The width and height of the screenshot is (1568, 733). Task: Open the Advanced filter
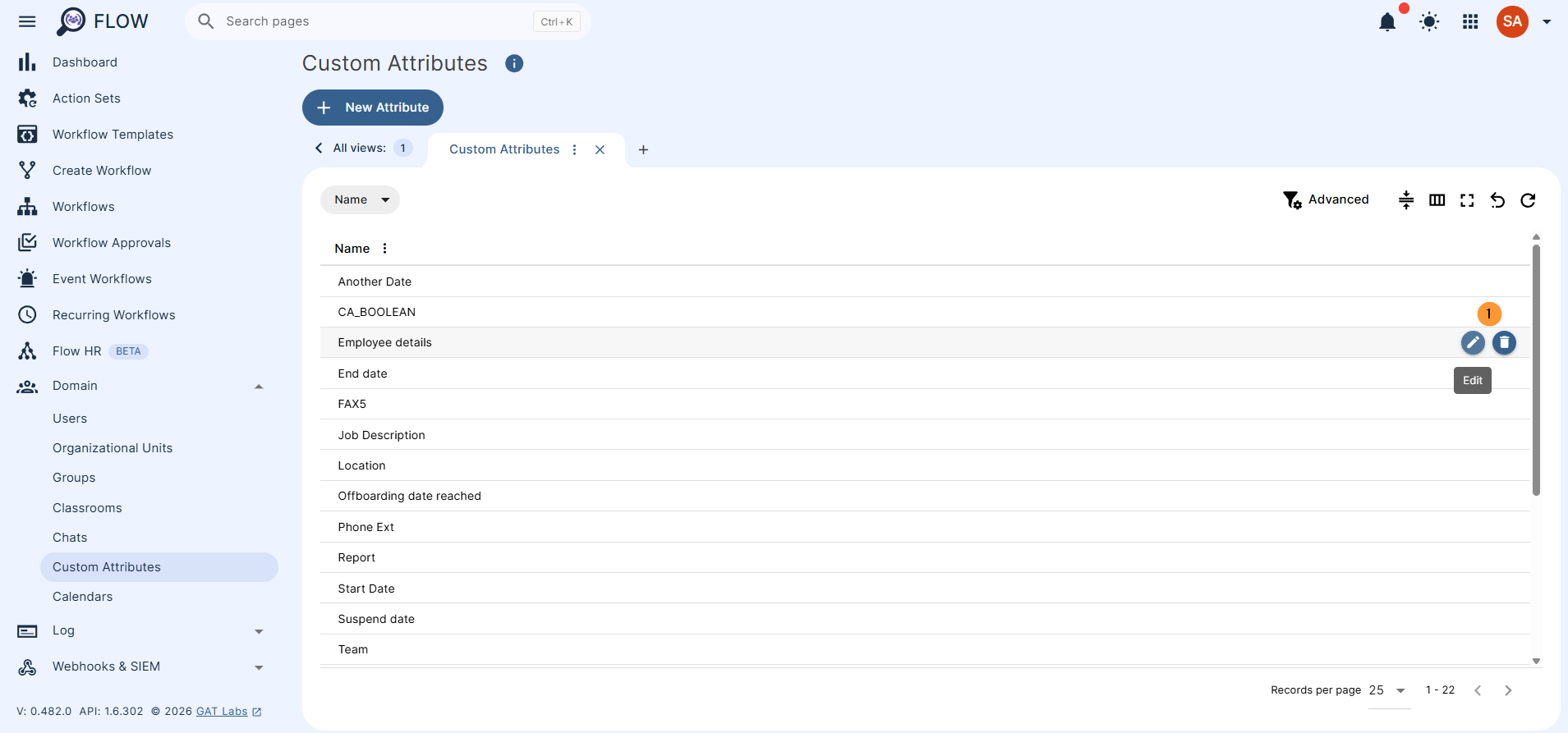click(x=1326, y=199)
